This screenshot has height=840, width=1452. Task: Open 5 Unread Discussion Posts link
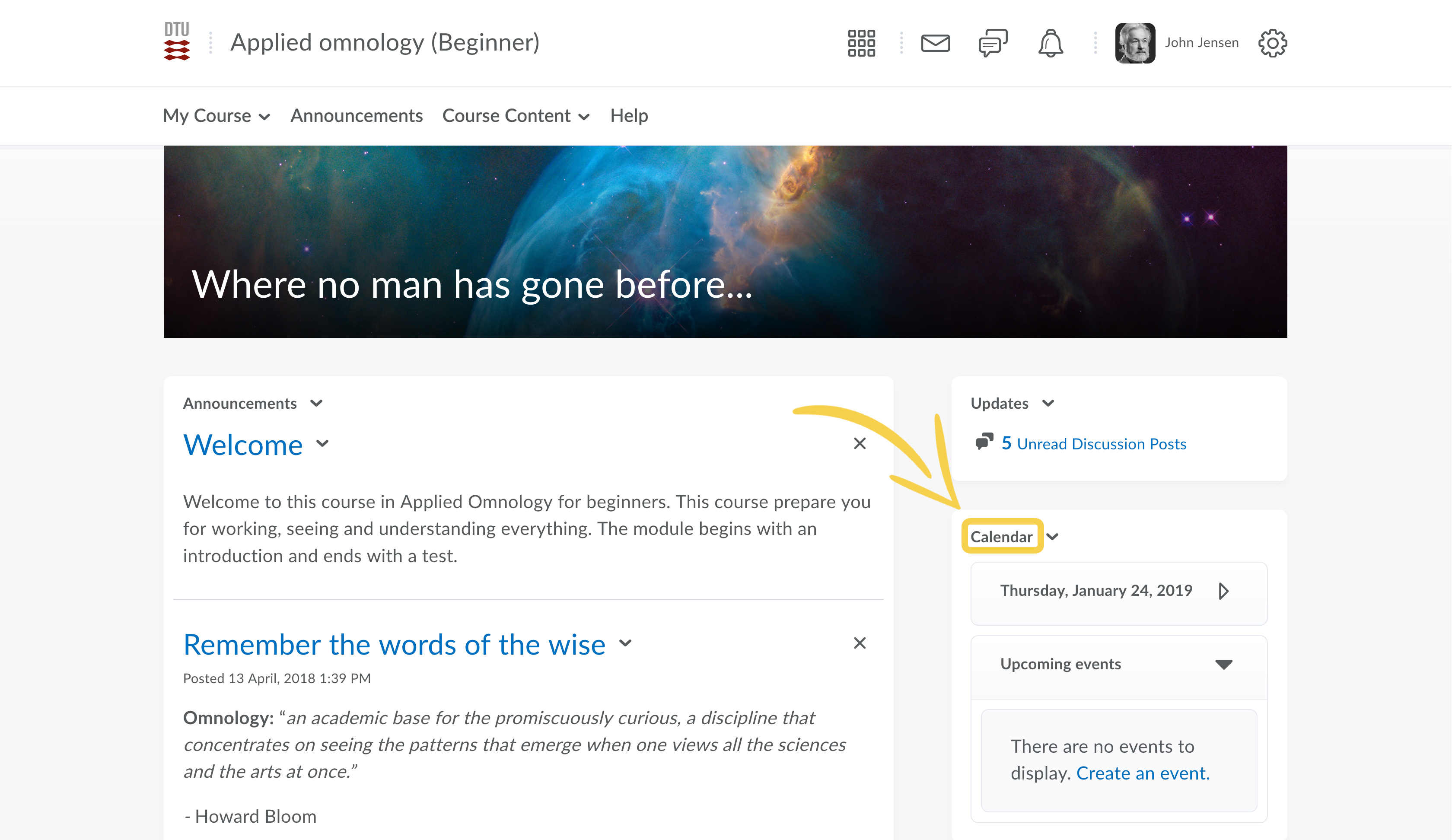(x=1094, y=444)
